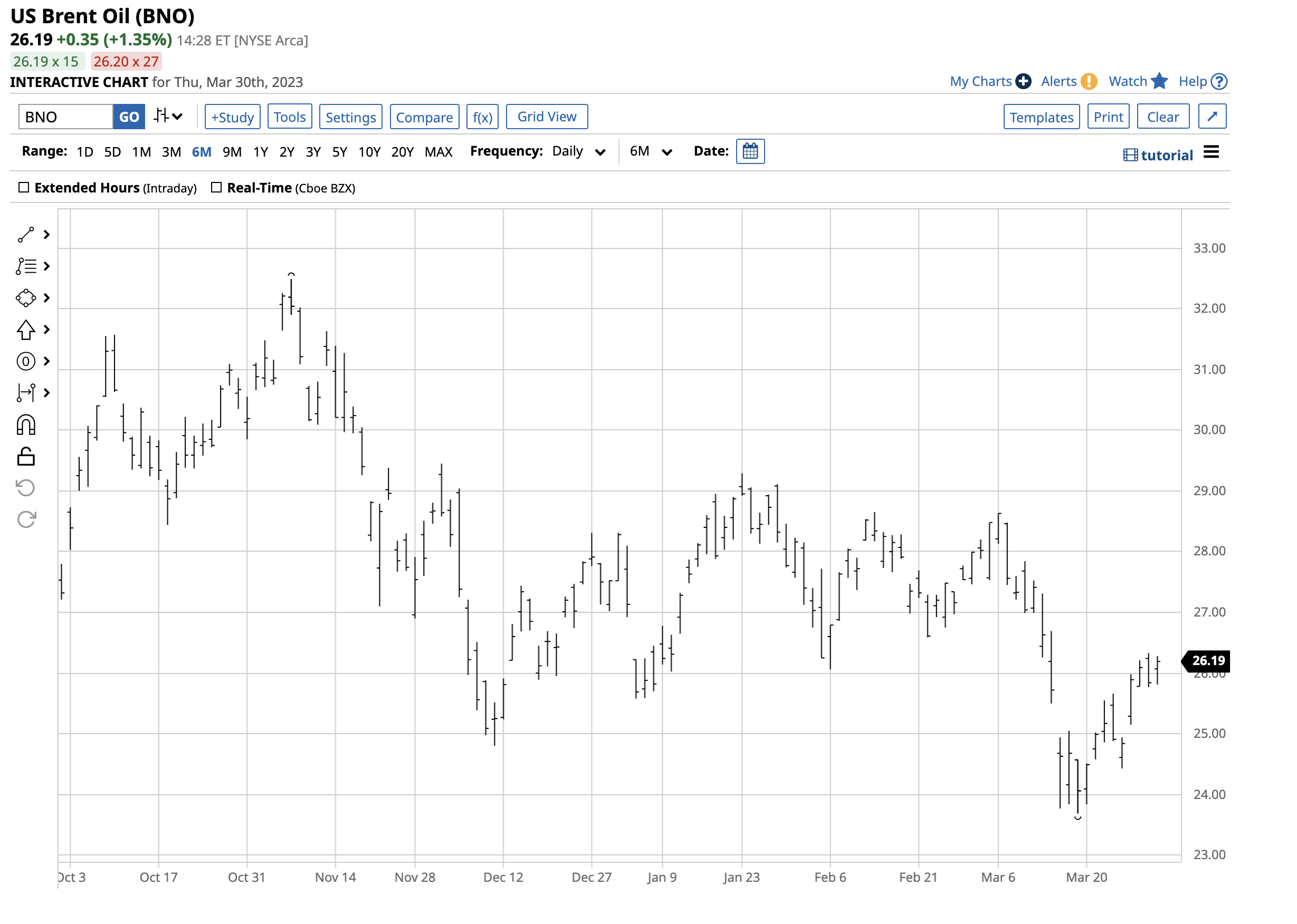Screen dimensions: 1297x924
Task: Click the BNO symbol input field
Action: (66, 117)
